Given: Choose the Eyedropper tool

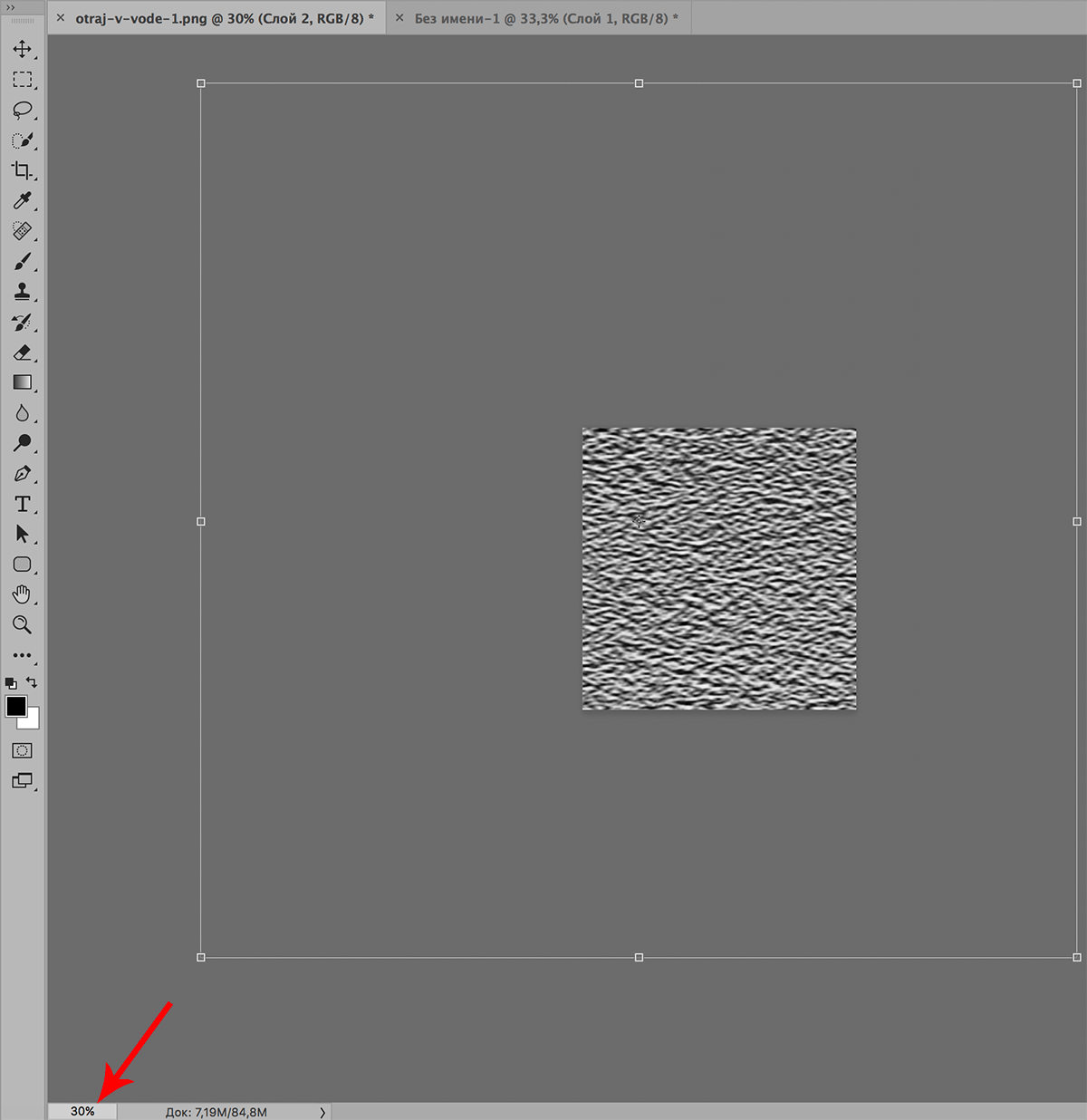Looking at the screenshot, I should [x=22, y=200].
